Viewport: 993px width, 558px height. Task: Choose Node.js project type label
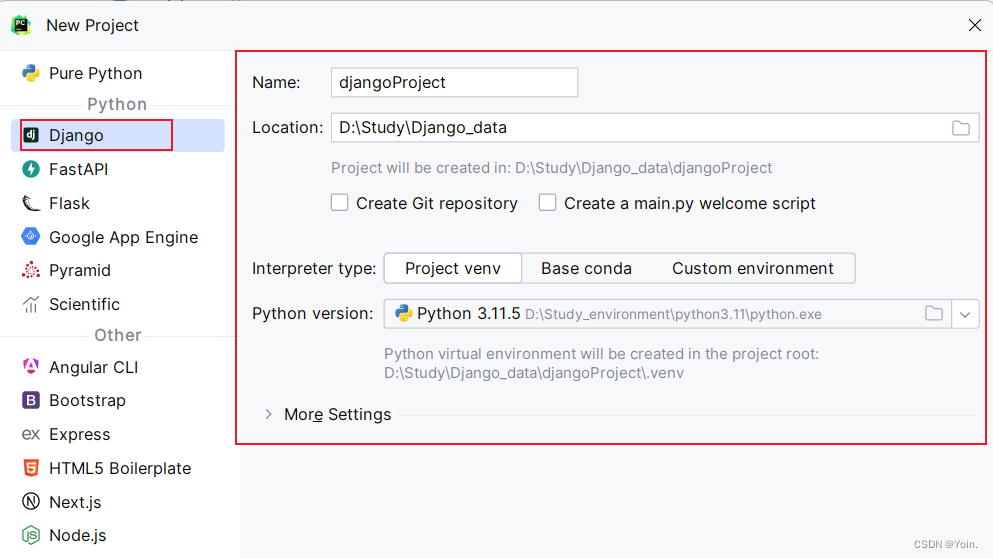78,535
